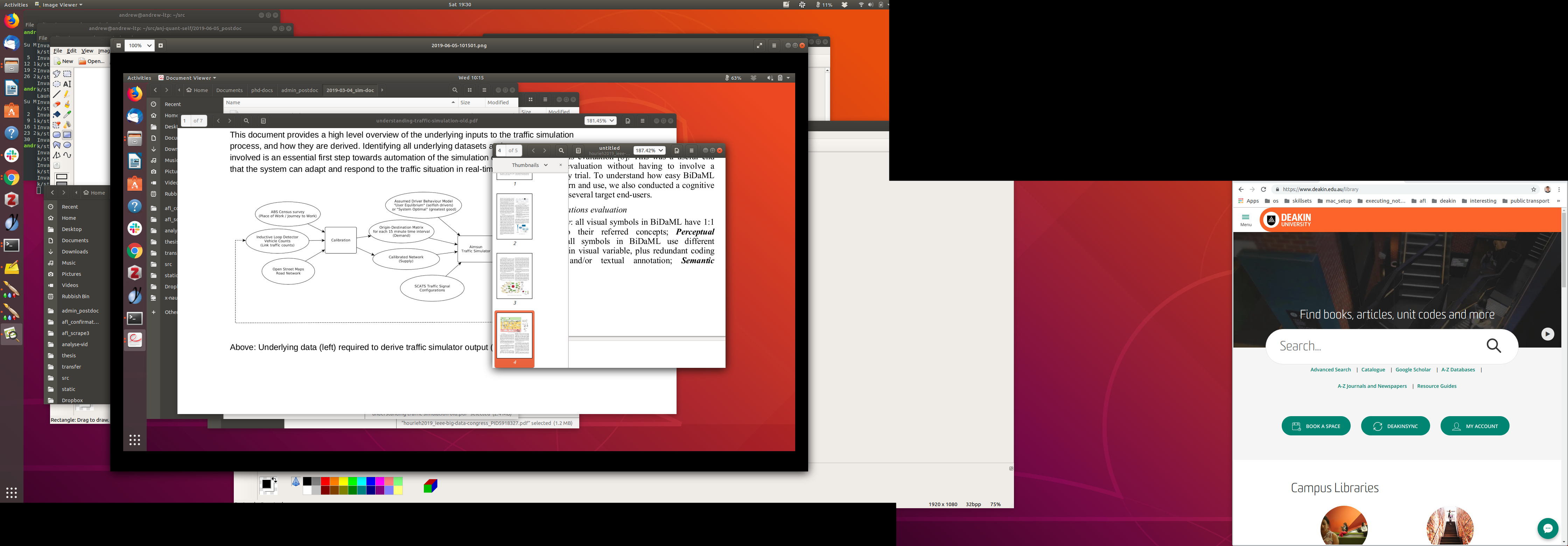The height and width of the screenshot is (546, 1568).
Task: Click the BOOK A SPACE button
Action: pyautogui.click(x=1315, y=426)
